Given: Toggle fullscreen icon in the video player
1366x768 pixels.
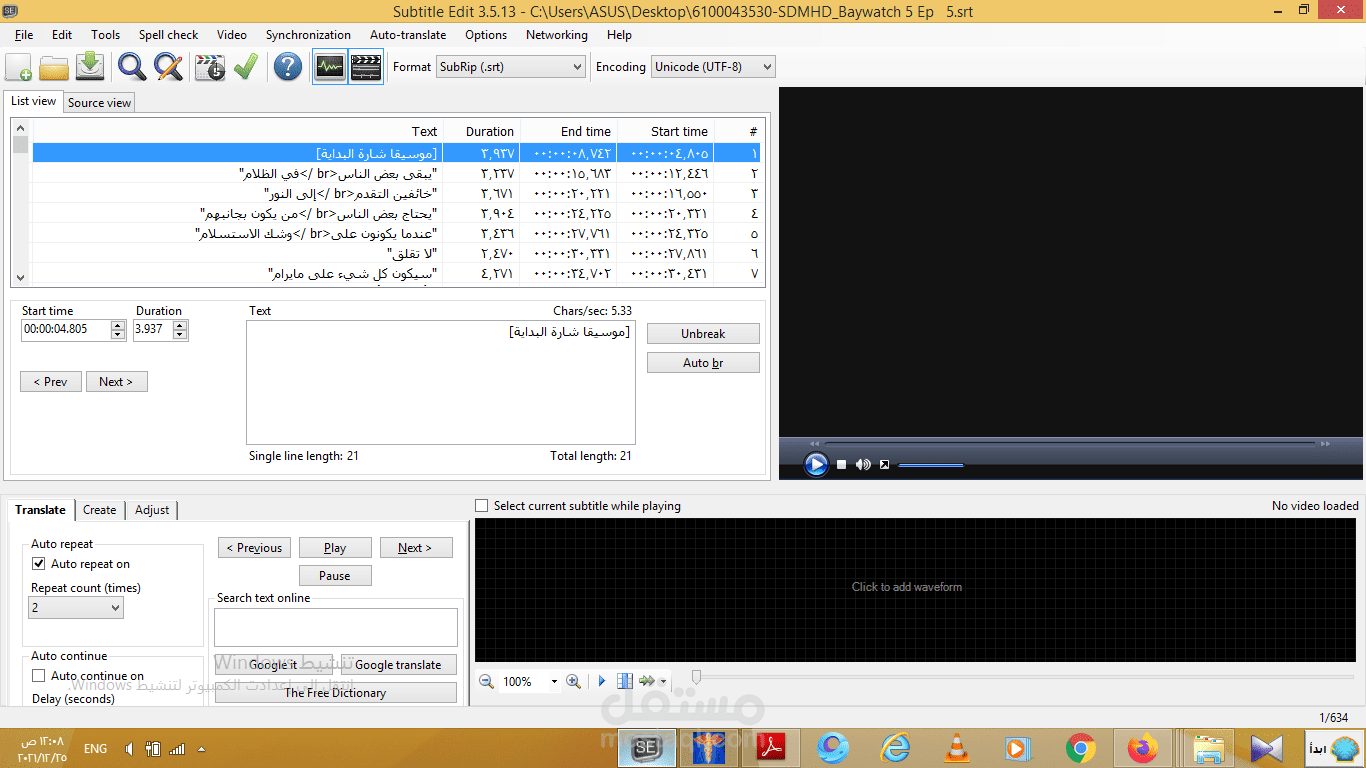Looking at the screenshot, I should pyautogui.click(x=884, y=464).
